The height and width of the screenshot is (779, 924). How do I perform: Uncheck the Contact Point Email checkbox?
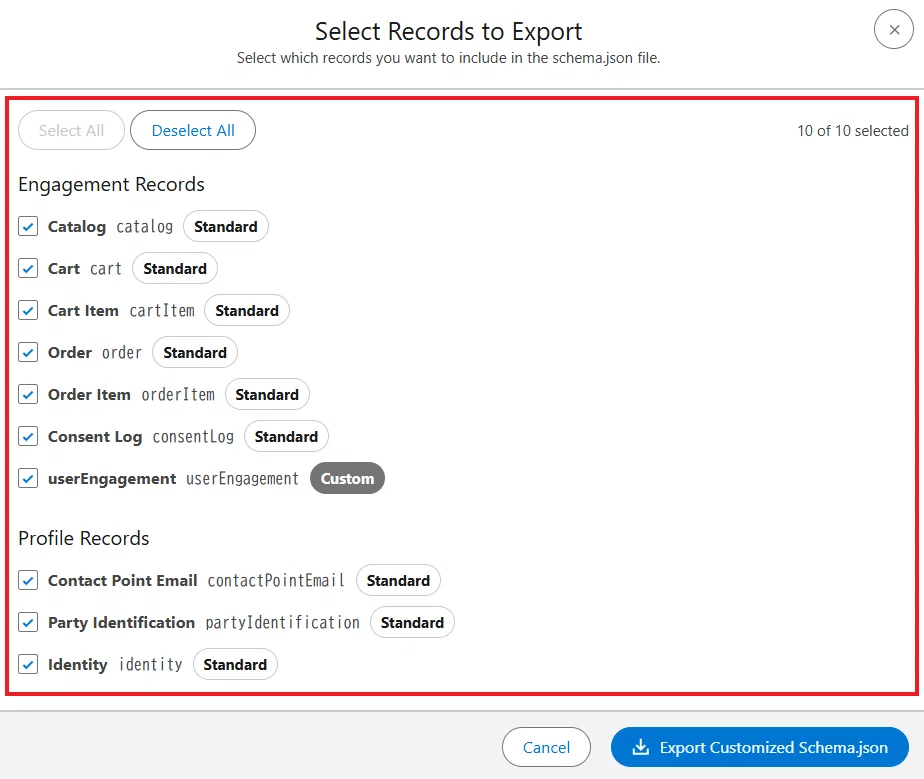pyautogui.click(x=28, y=580)
